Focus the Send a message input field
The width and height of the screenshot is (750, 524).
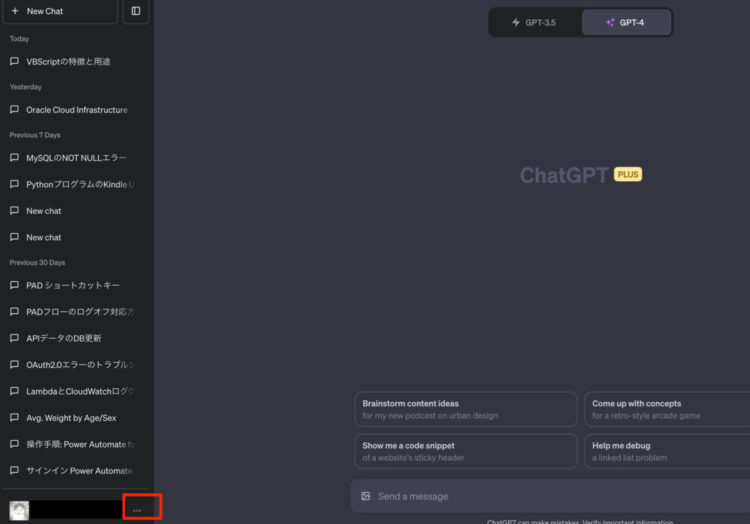(x=550, y=496)
